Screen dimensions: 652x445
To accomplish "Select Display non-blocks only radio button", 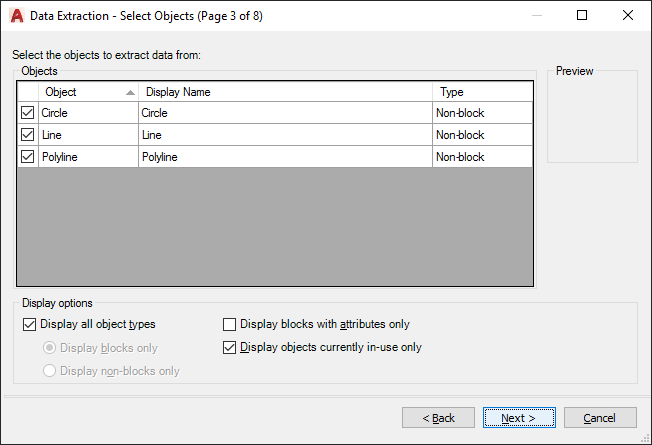I will tap(49, 371).
